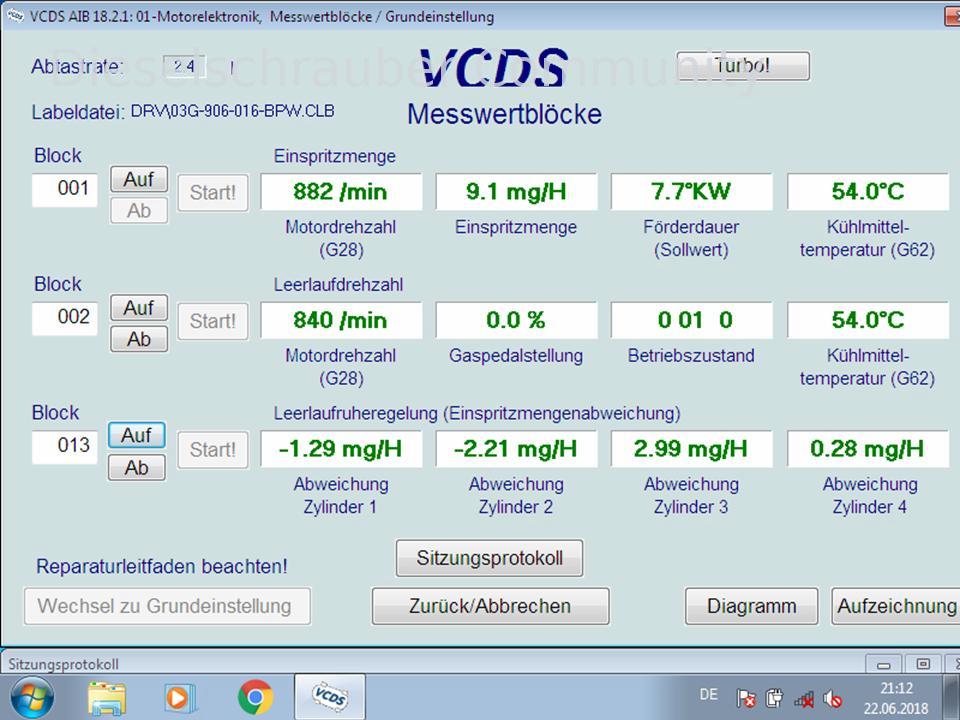This screenshot has height=720, width=960.
Task: Open the network status tray icon
Action: pyautogui.click(x=804, y=699)
